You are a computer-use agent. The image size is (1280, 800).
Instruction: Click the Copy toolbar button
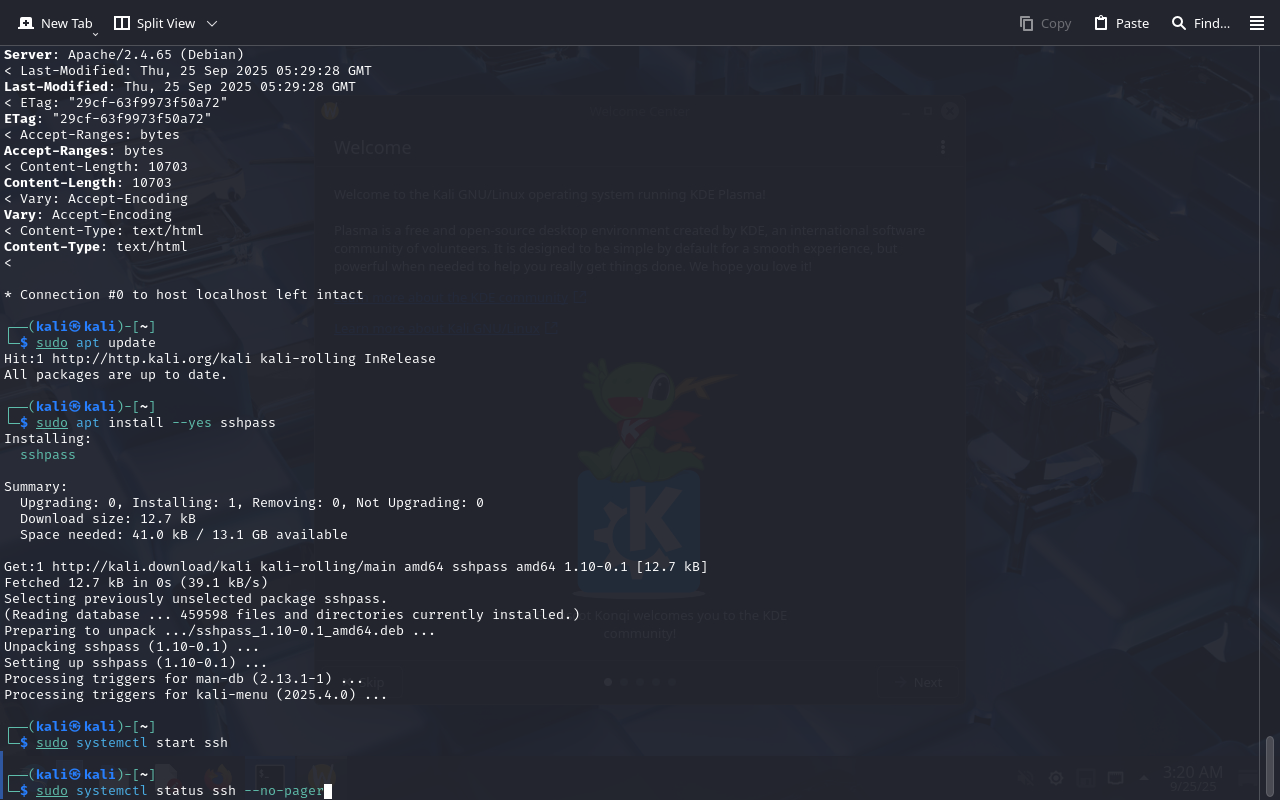1045,23
